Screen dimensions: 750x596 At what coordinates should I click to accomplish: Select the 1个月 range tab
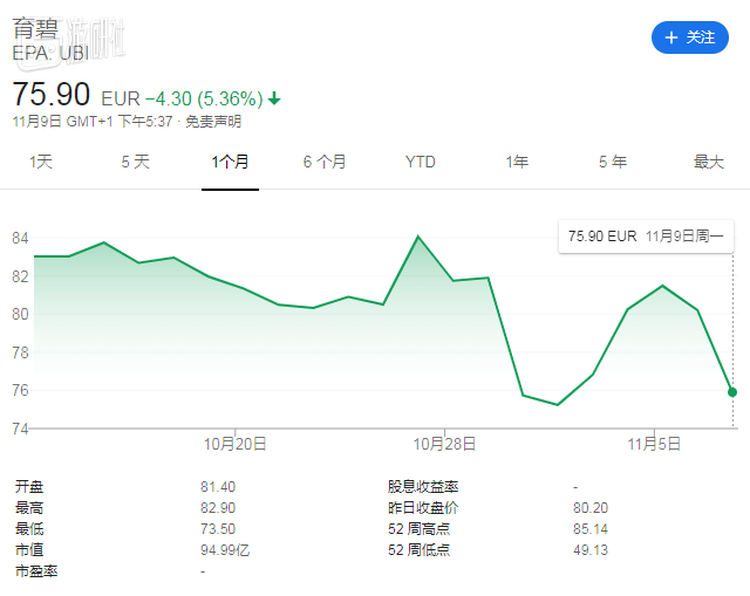[230, 161]
